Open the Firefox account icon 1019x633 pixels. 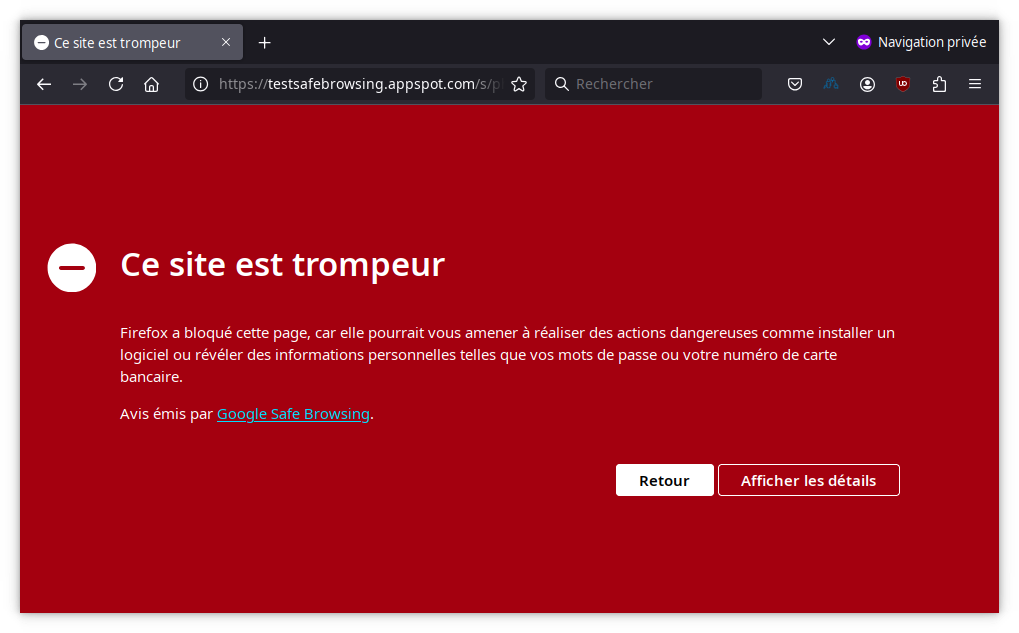point(866,84)
